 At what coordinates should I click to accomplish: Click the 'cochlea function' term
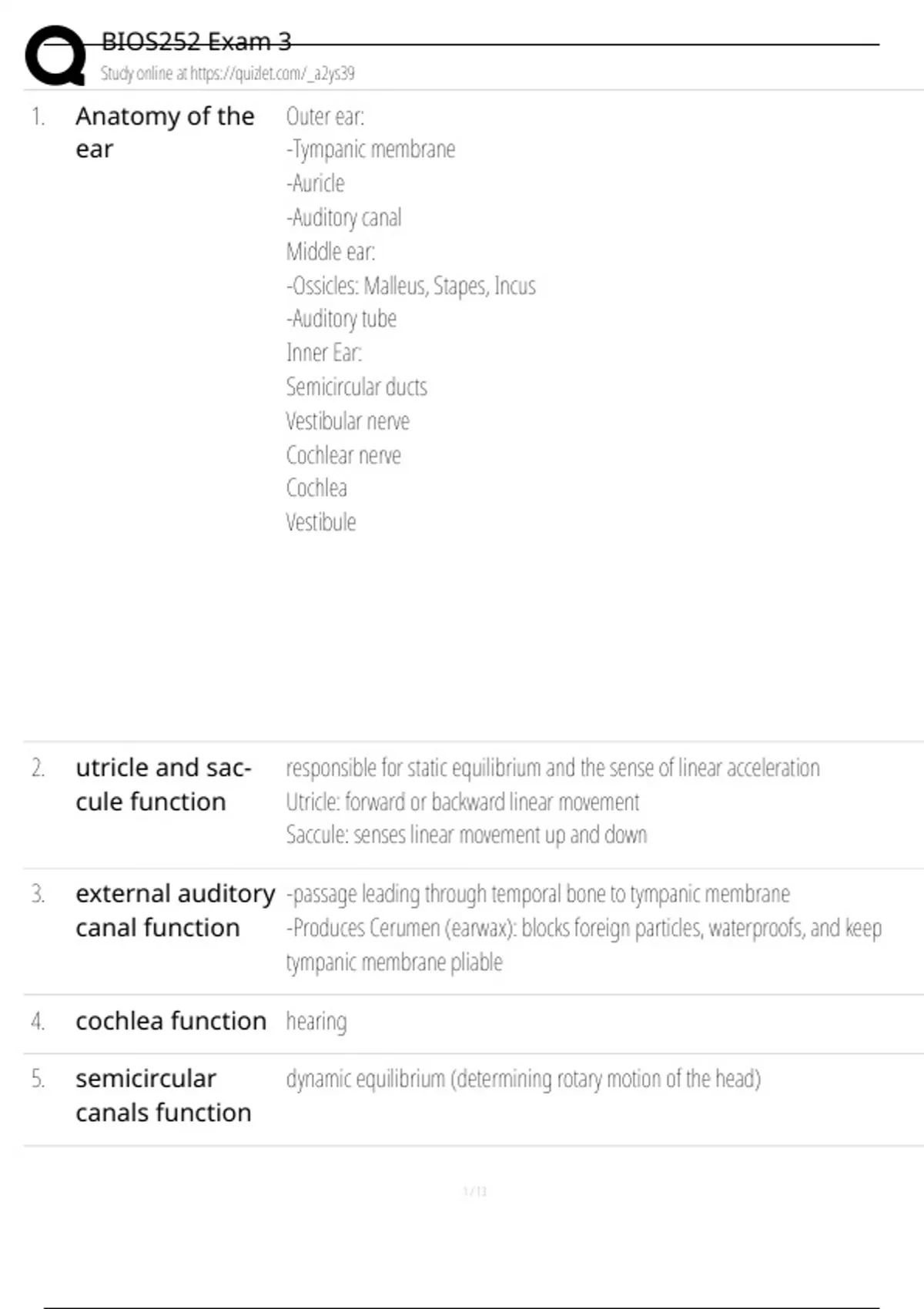(171, 1021)
